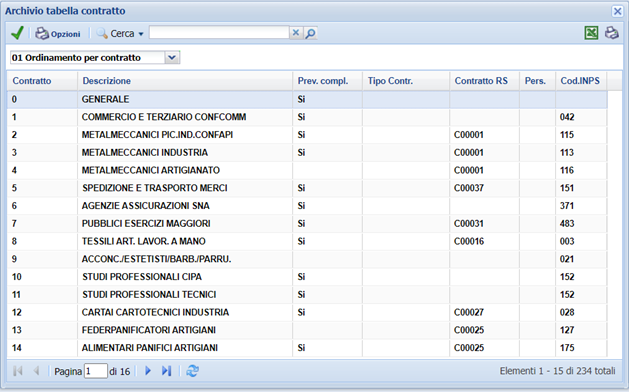
Task: Click Cod.INPS value 371
Action: pos(567,206)
